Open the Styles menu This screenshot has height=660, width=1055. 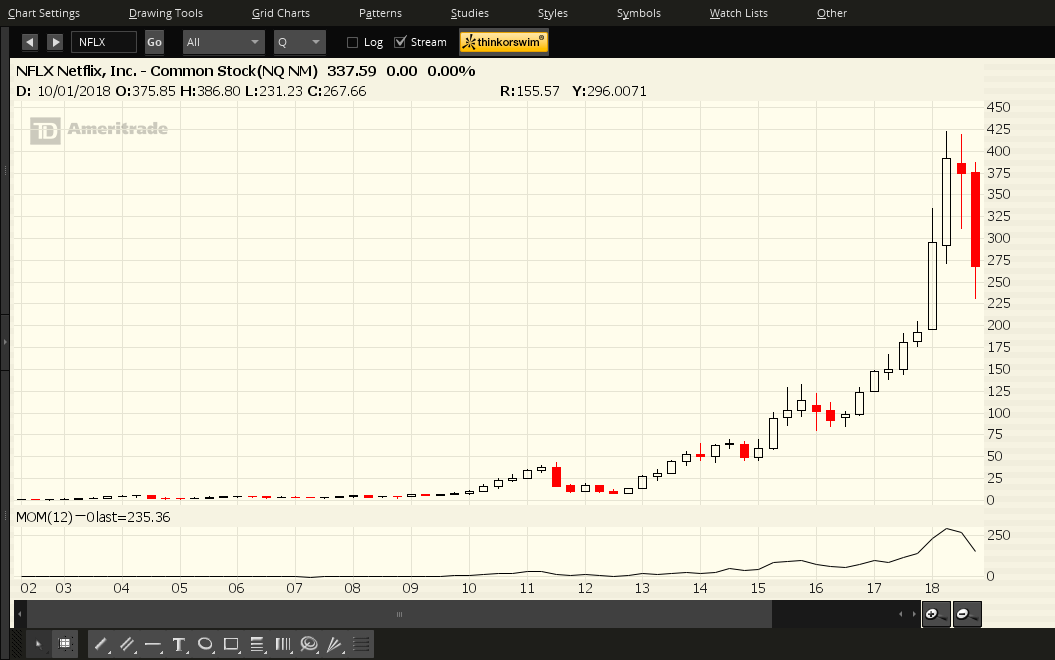[552, 13]
